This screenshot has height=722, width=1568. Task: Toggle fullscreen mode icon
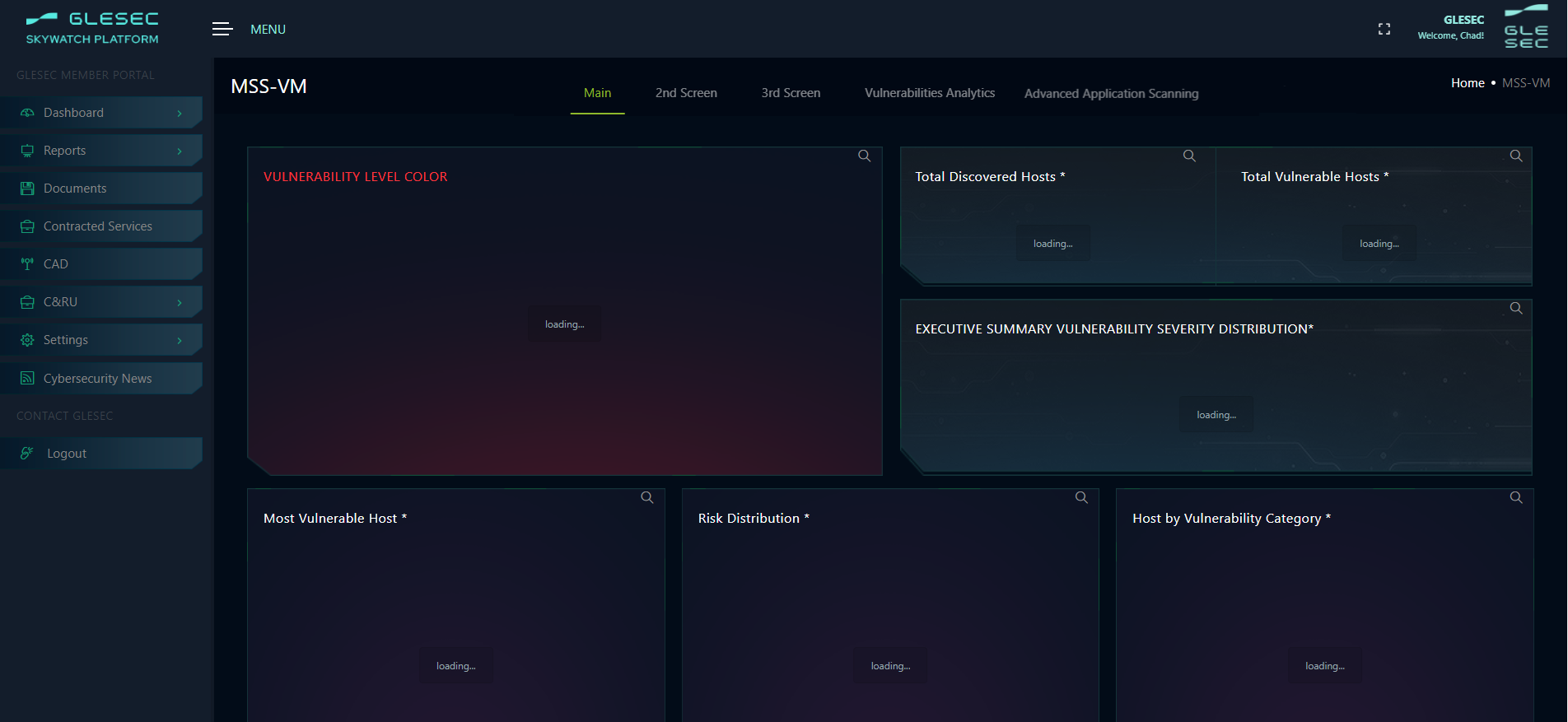point(1384,29)
